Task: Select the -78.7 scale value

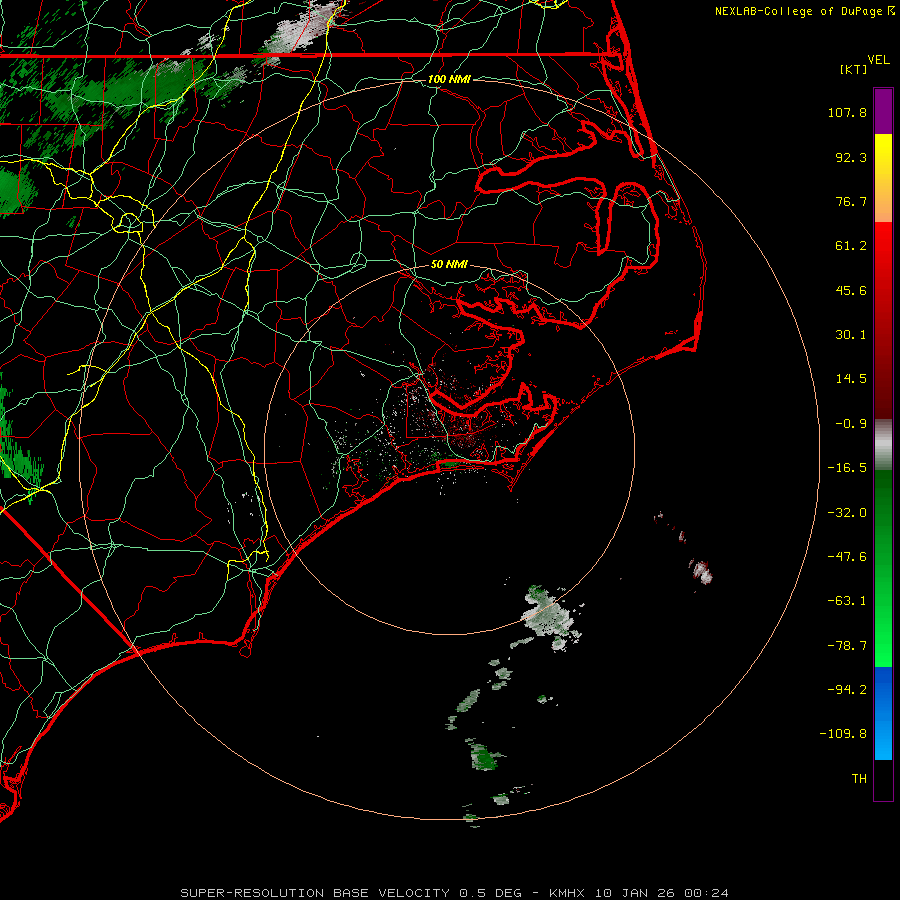Action: 847,646
